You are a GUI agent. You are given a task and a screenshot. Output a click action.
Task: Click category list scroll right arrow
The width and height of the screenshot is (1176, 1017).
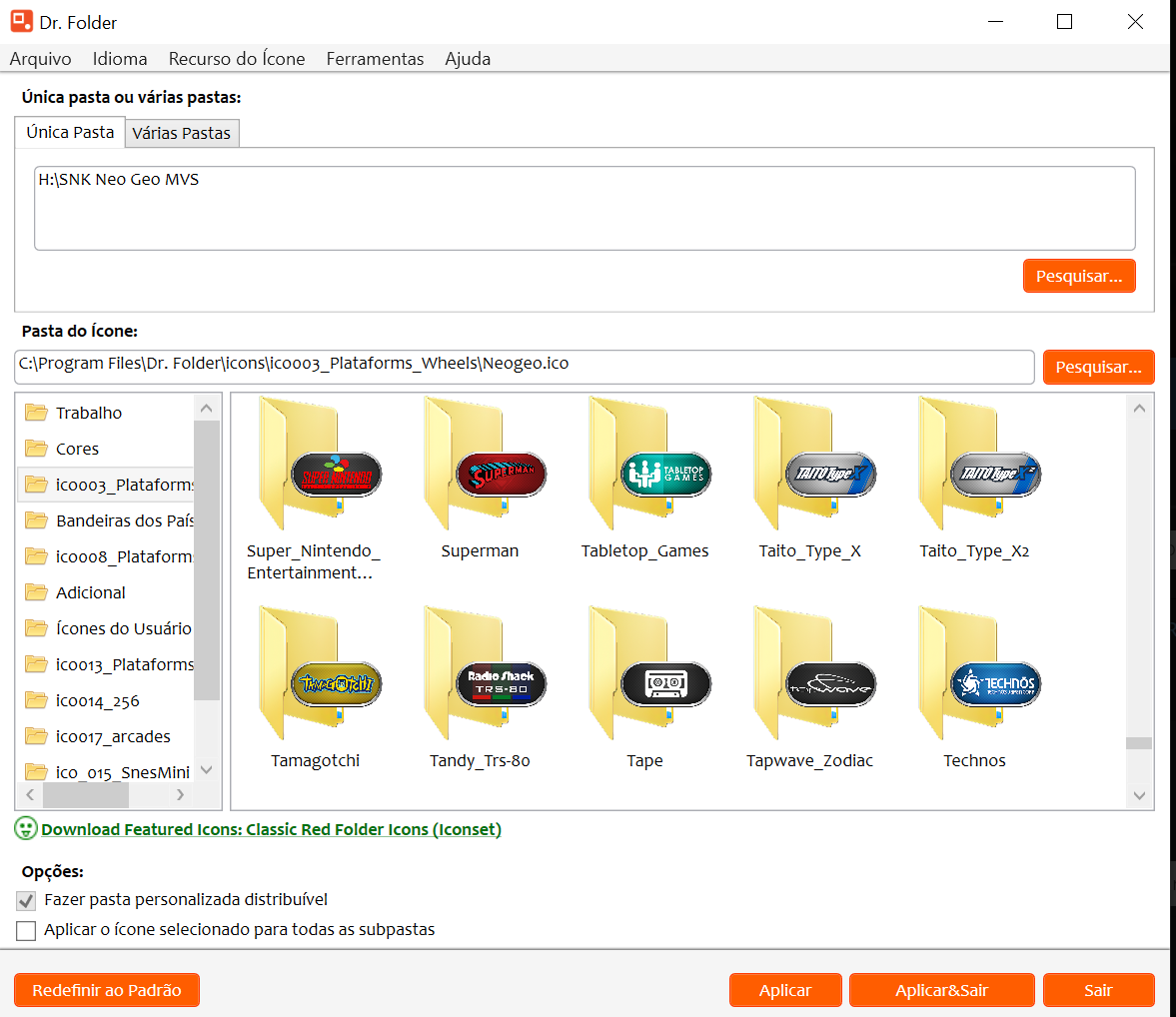[x=180, y=795]
